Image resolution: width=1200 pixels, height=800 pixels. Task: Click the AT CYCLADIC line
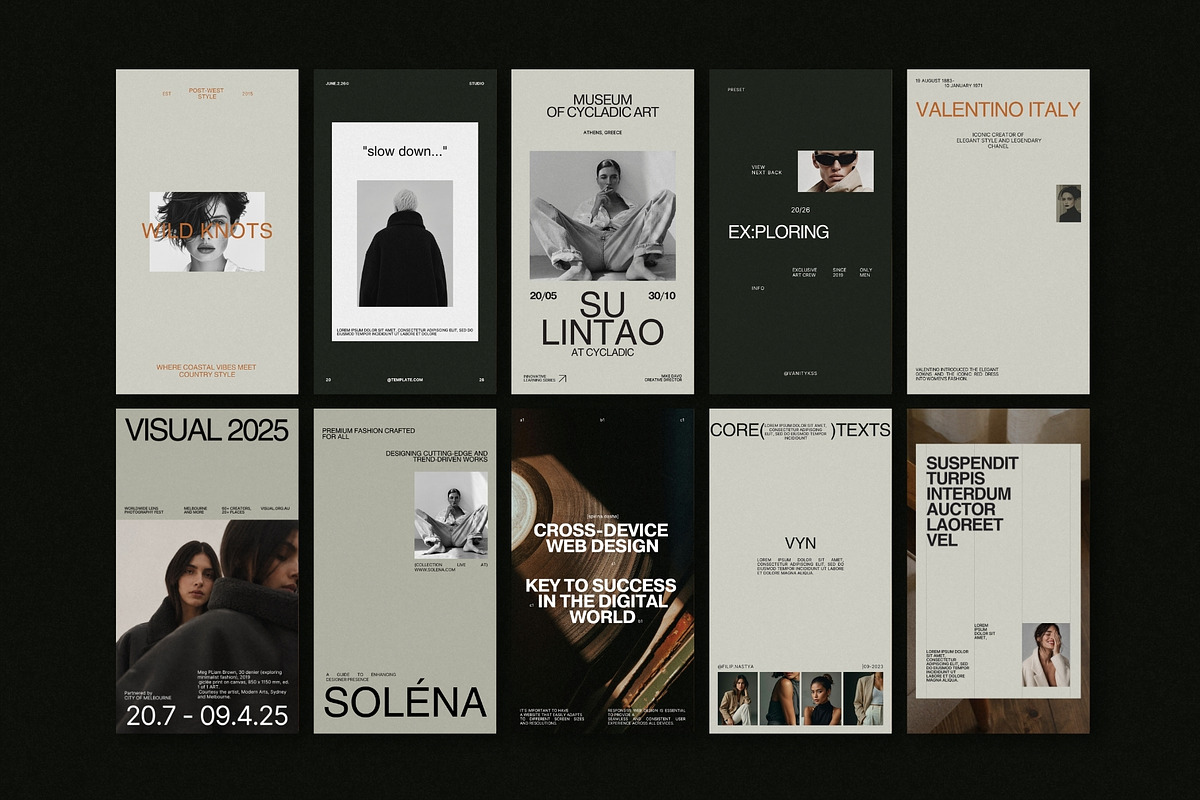(x=603, y=352)
